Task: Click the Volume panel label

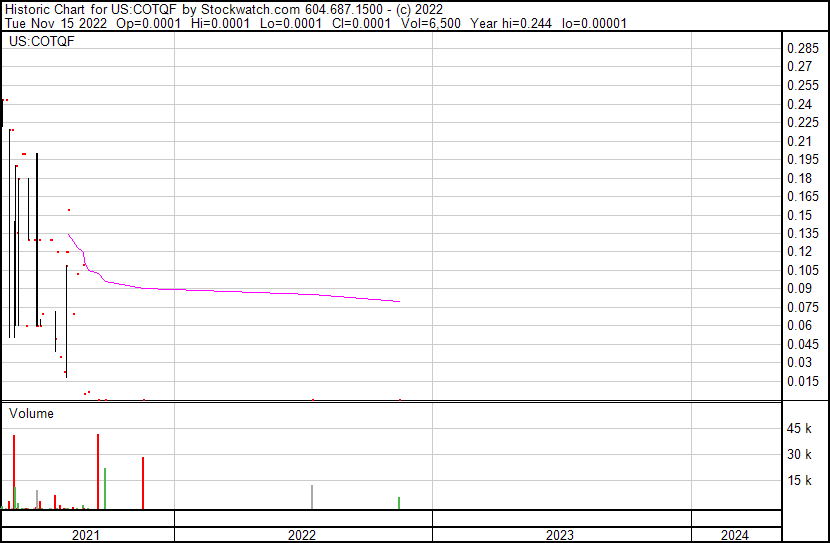Action: click(x=31, y=413)
